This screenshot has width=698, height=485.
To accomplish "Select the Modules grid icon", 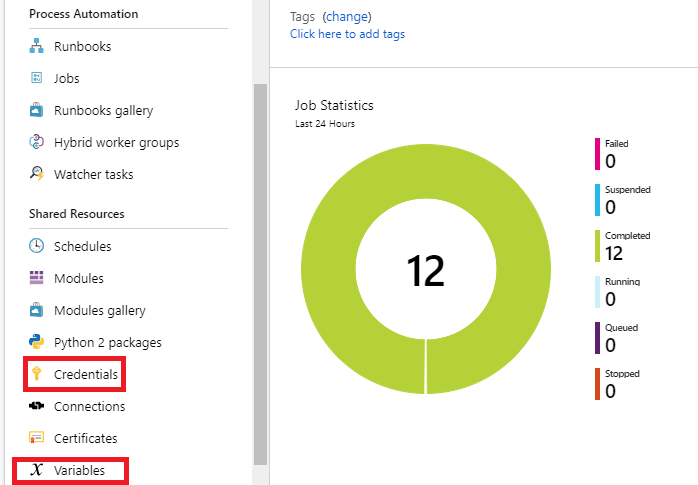I will point(37,278).
